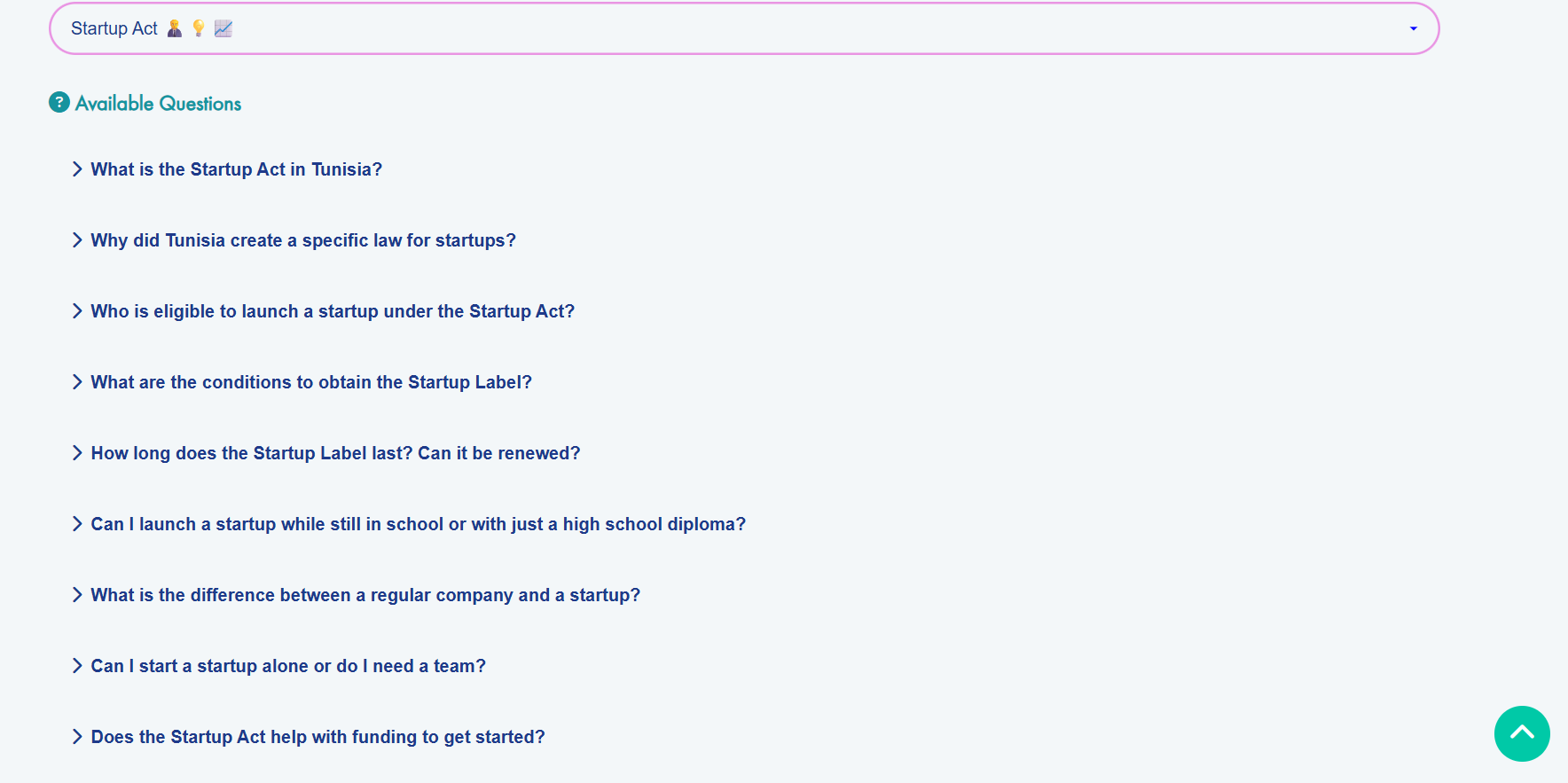Open 'What is the Startup Act in Tunisia?' question
The height and width of the screenshot is (783, 1568).
[x=236, y=169]
